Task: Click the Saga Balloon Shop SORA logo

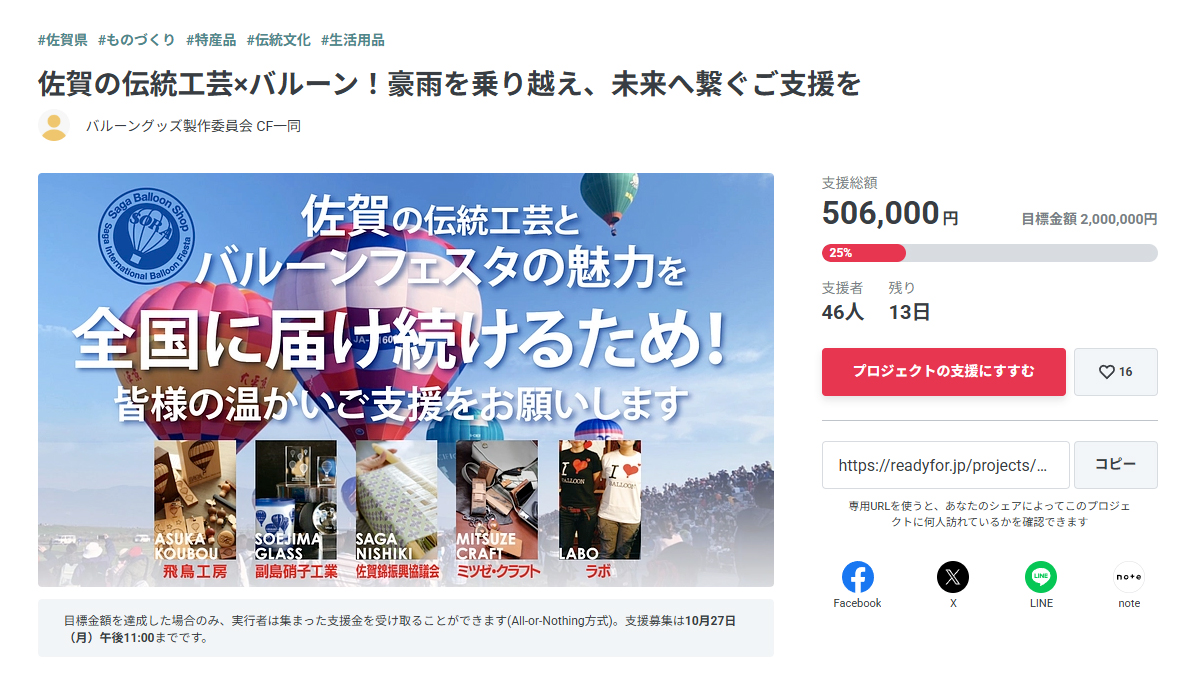Action: 146,236
